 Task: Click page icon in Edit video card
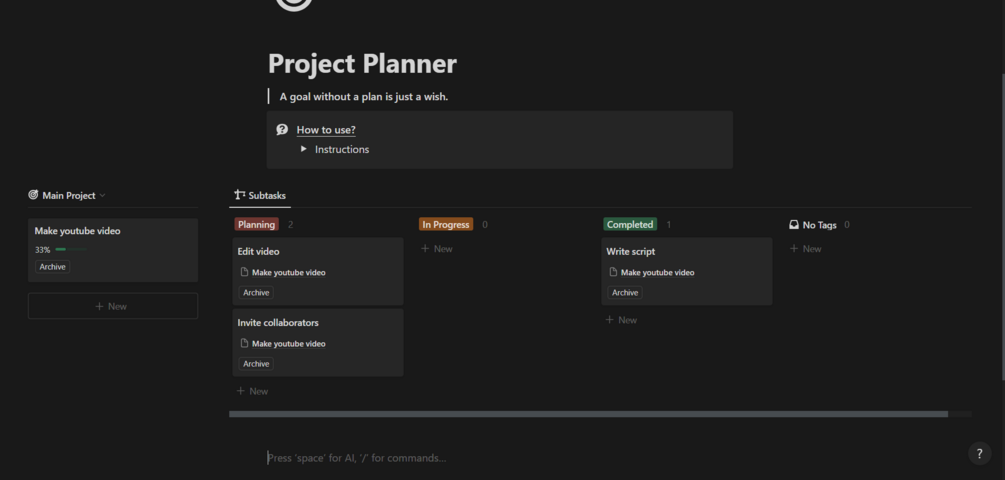[244, 272]
